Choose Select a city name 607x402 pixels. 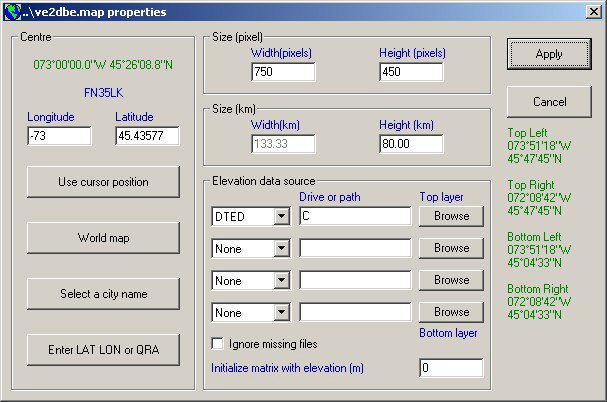103,294
